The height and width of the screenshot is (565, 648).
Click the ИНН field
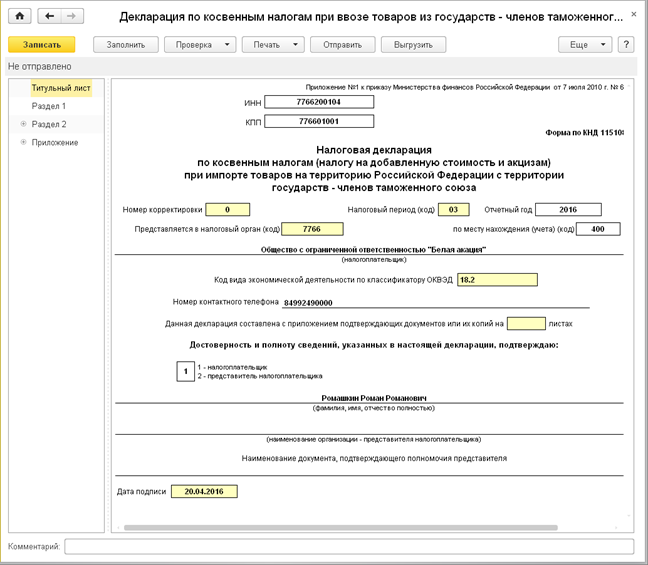319,102
